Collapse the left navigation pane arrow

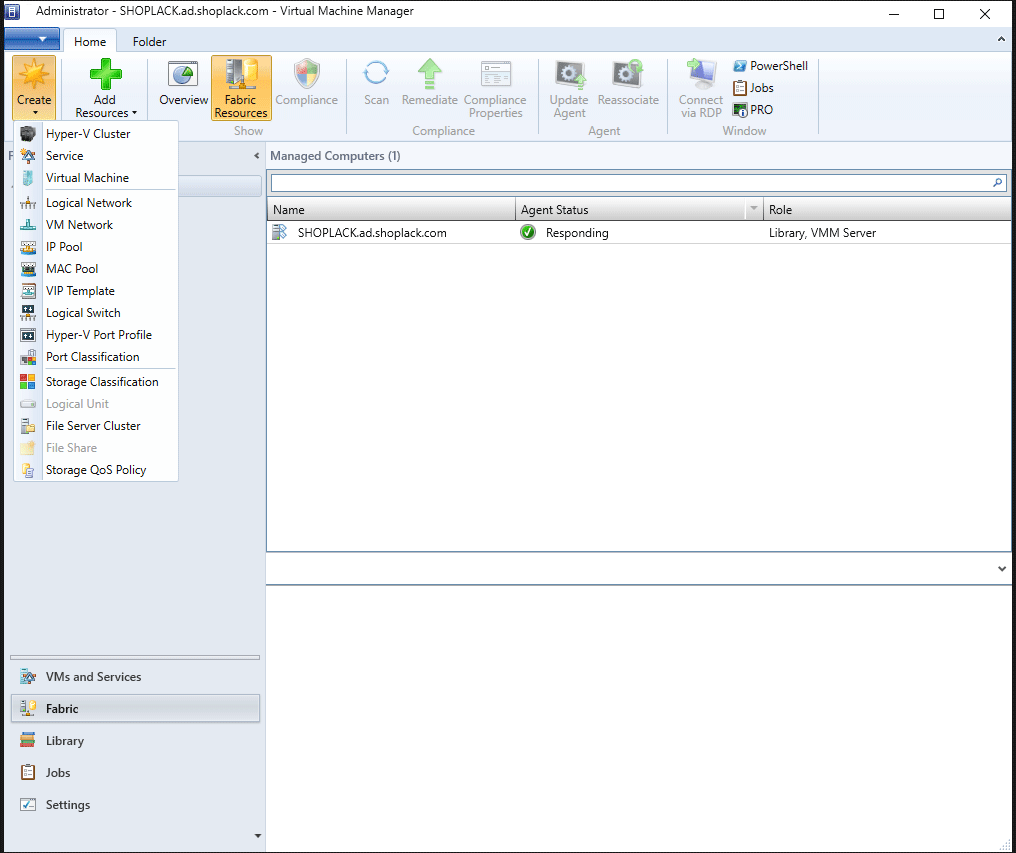(x=257, y=156)
